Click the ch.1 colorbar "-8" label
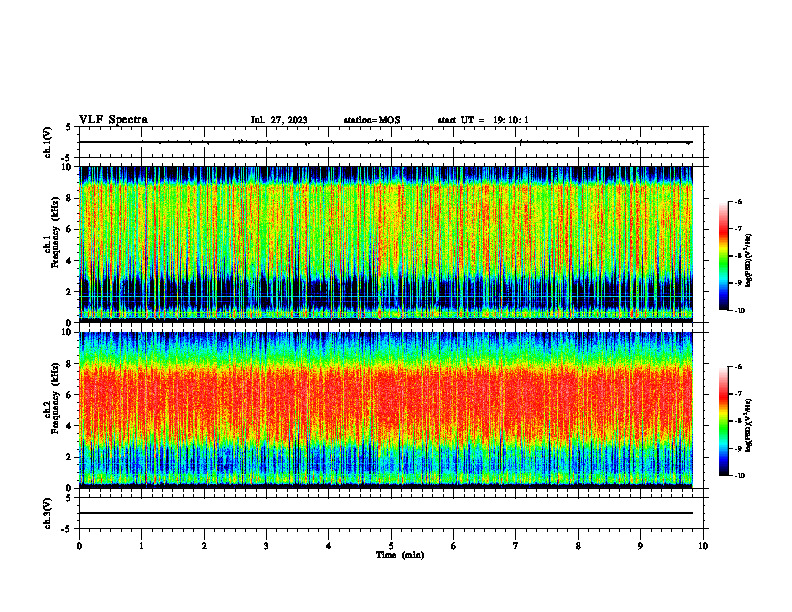The image size is (792, 612). (x=737, y=256)
